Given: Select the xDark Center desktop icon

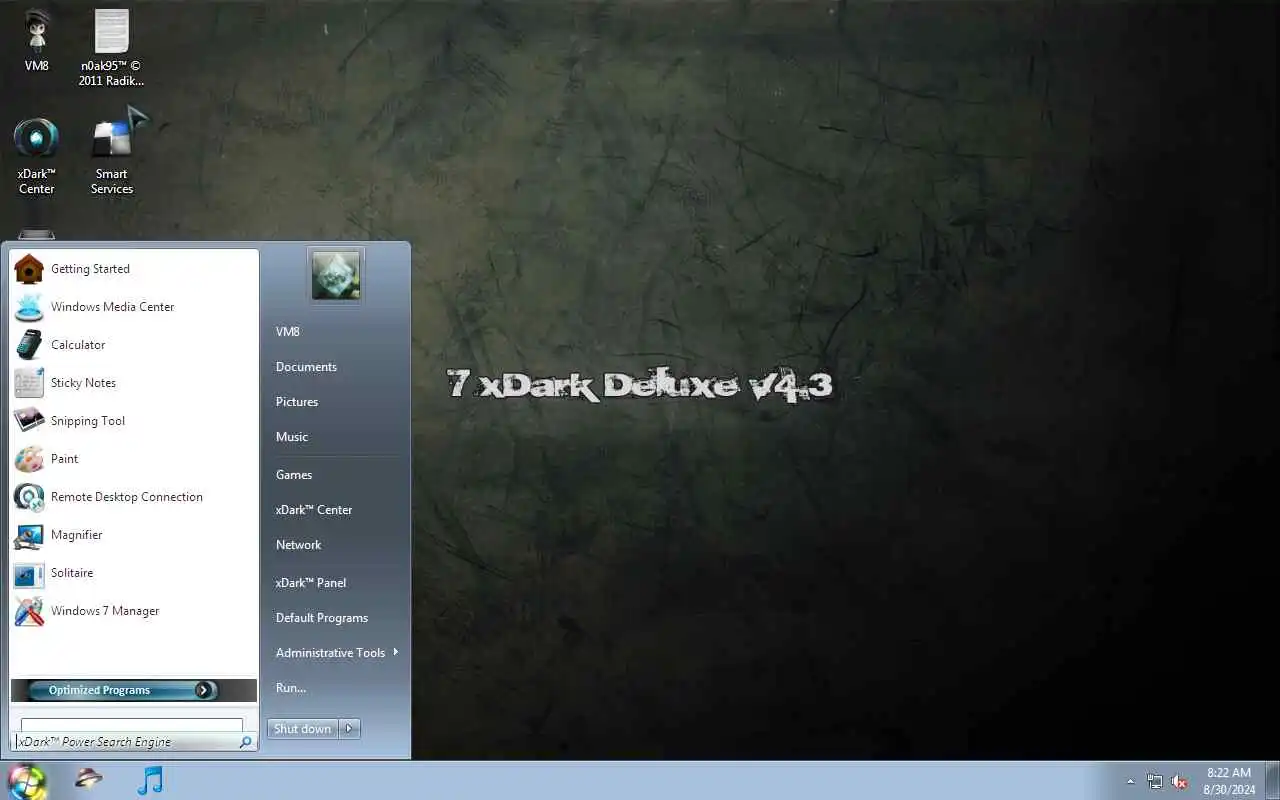Looking at the screenshot, I should 37,156.
